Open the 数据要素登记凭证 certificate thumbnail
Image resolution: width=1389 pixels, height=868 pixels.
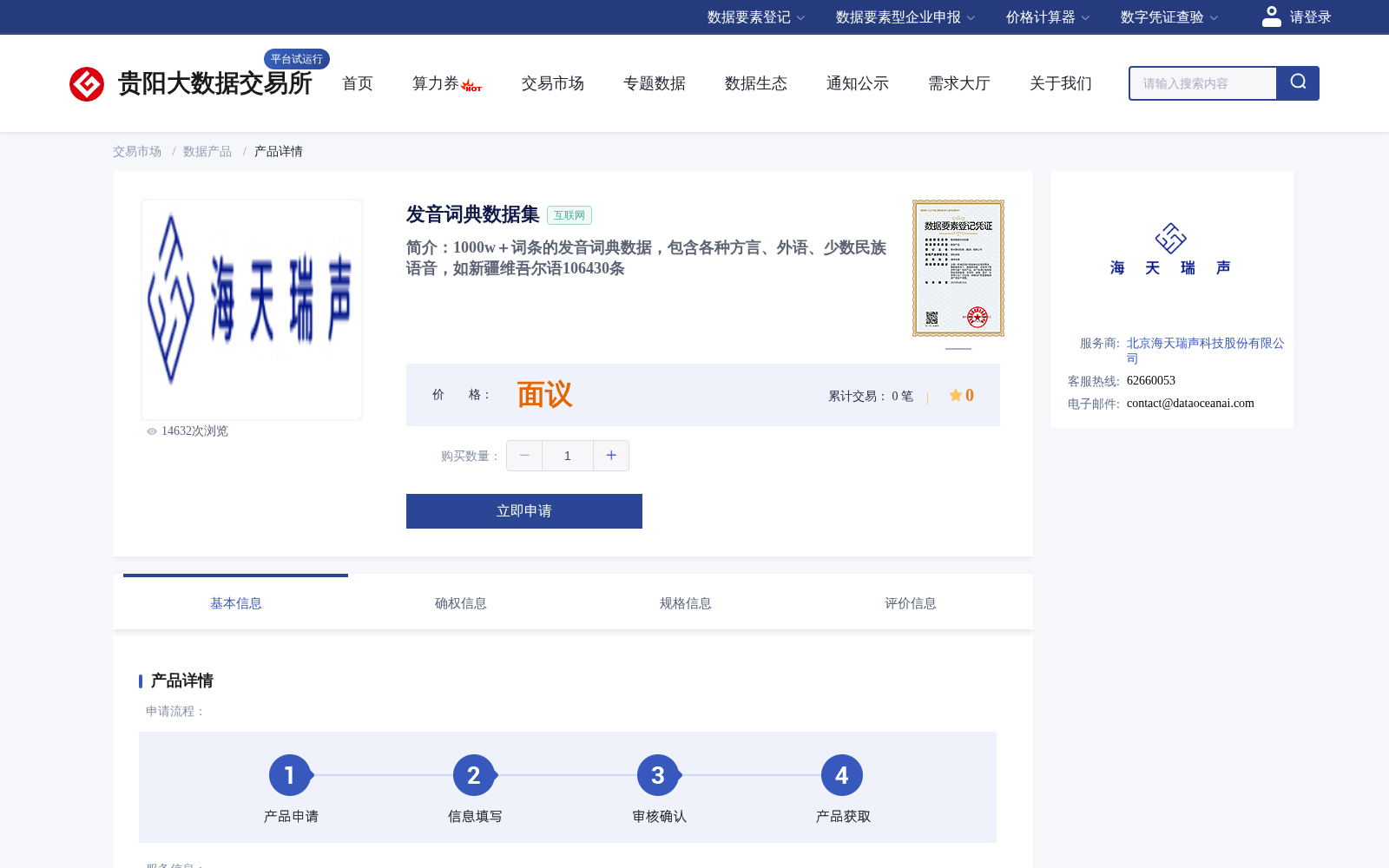tap(958, 268)
